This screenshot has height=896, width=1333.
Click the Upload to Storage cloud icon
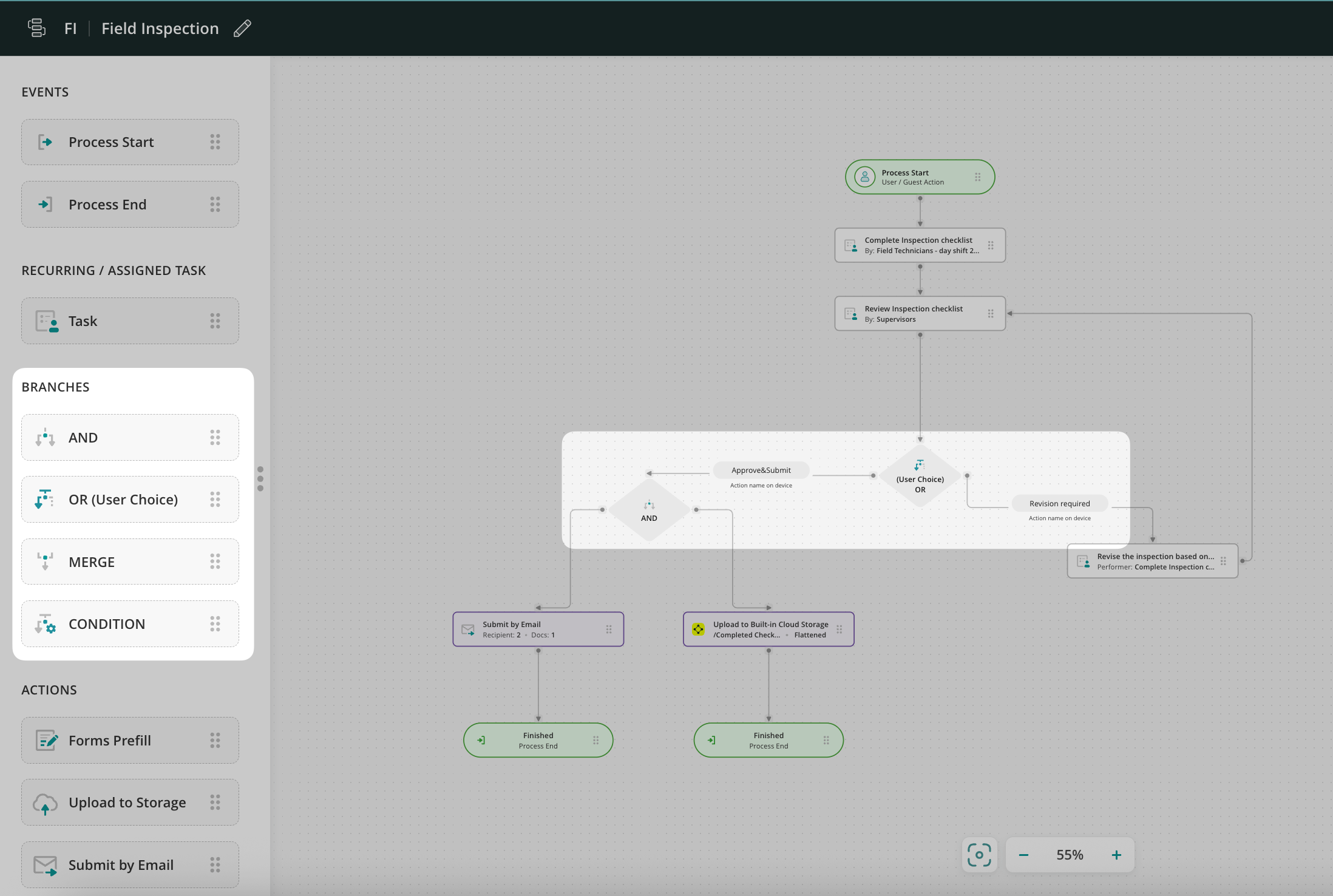click(45, 803)
